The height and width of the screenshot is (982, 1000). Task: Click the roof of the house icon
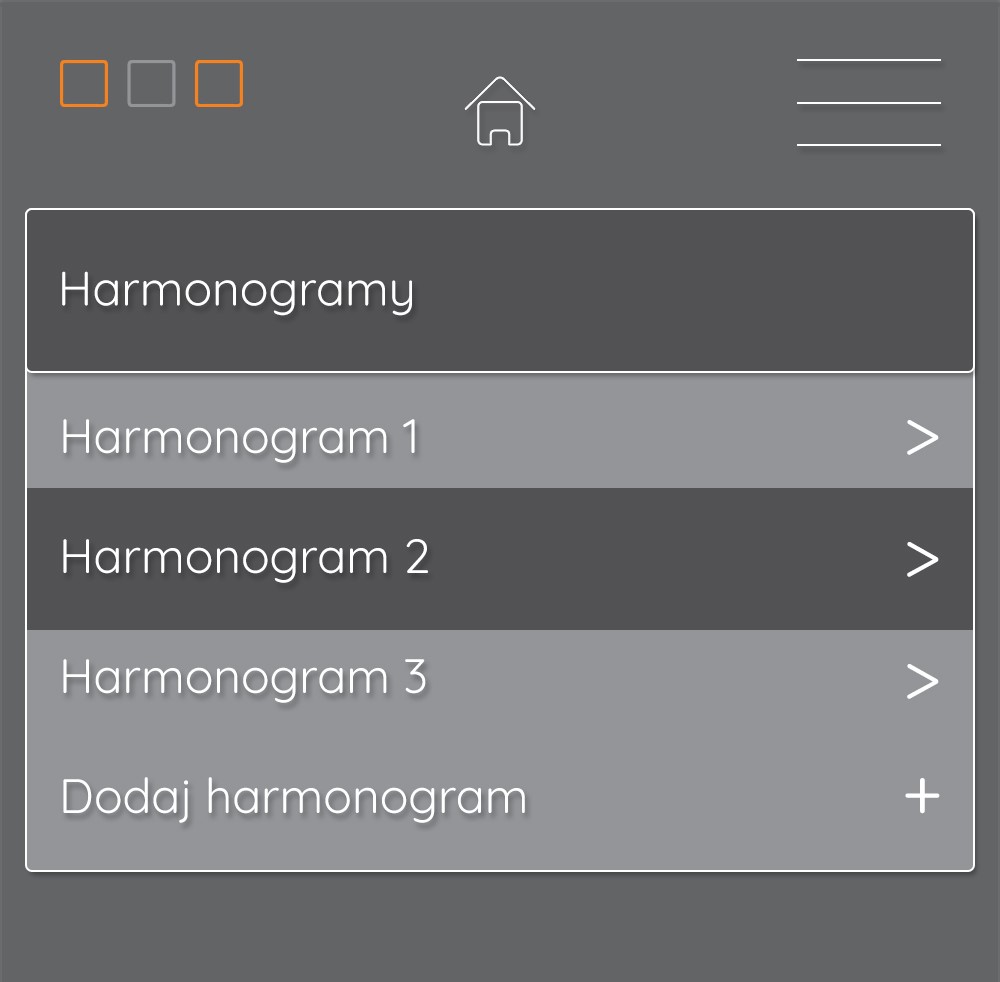pos(499,92)
